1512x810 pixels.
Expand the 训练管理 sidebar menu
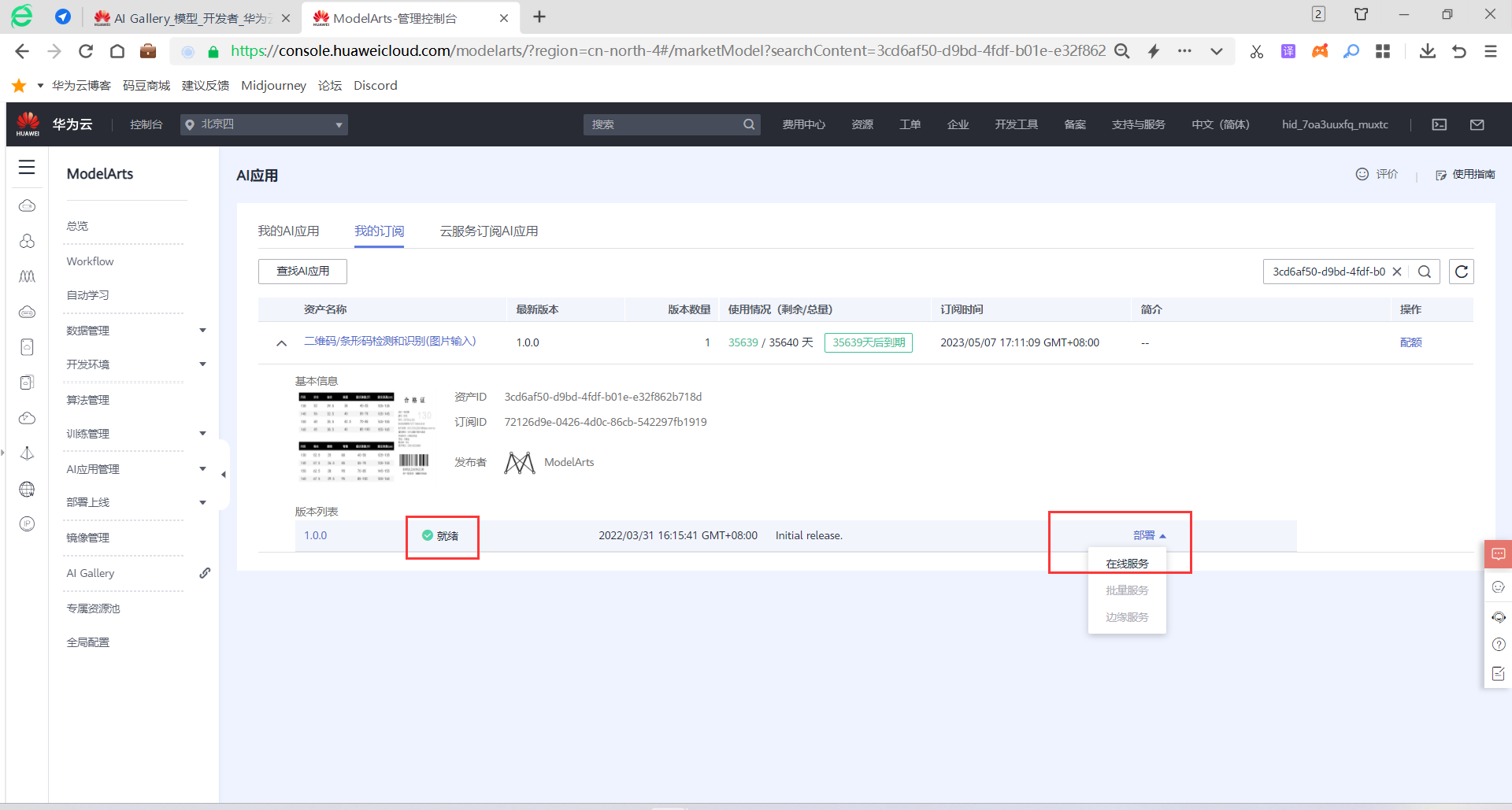coord(202,434)
